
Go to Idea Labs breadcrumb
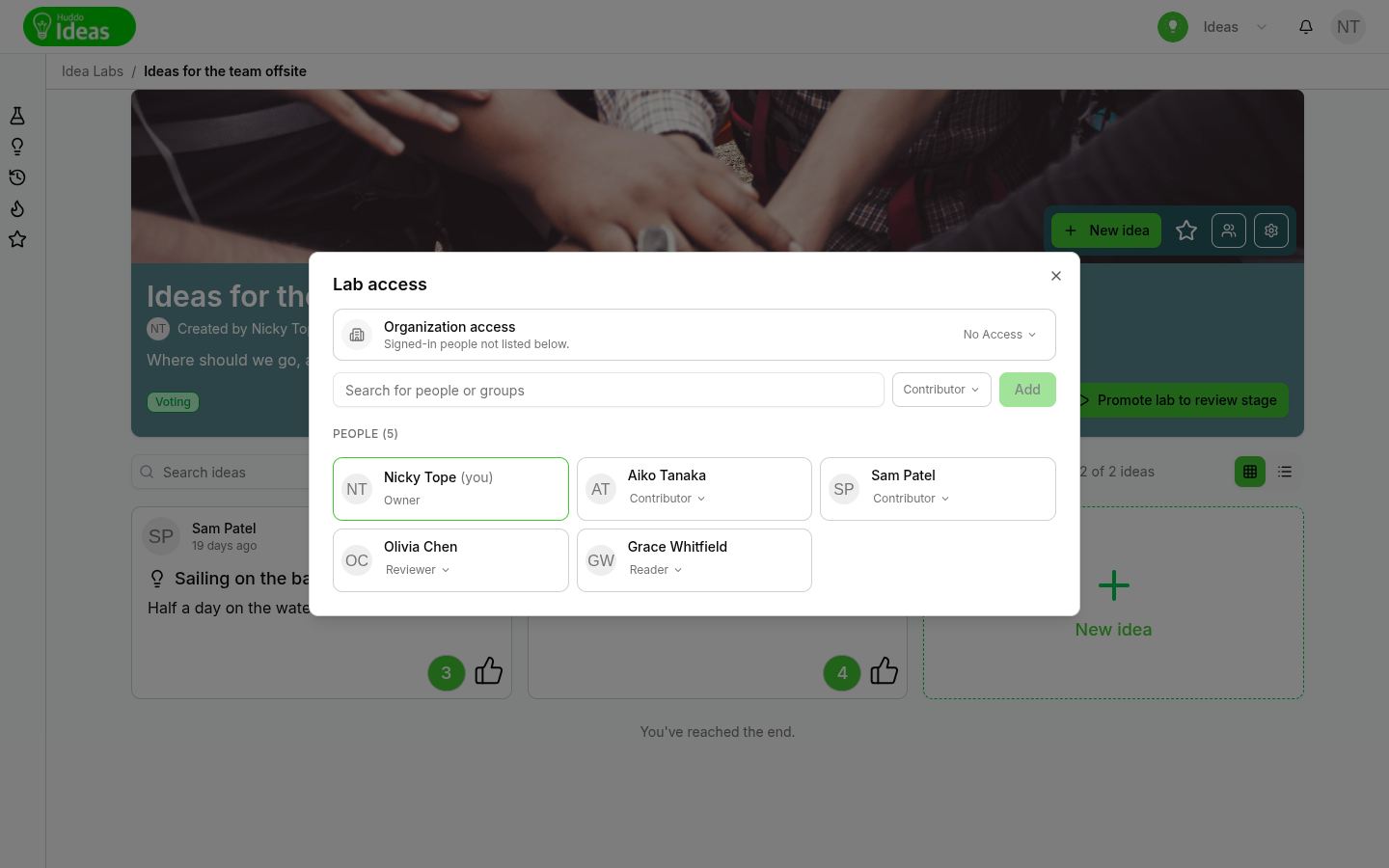click(93, 71)
